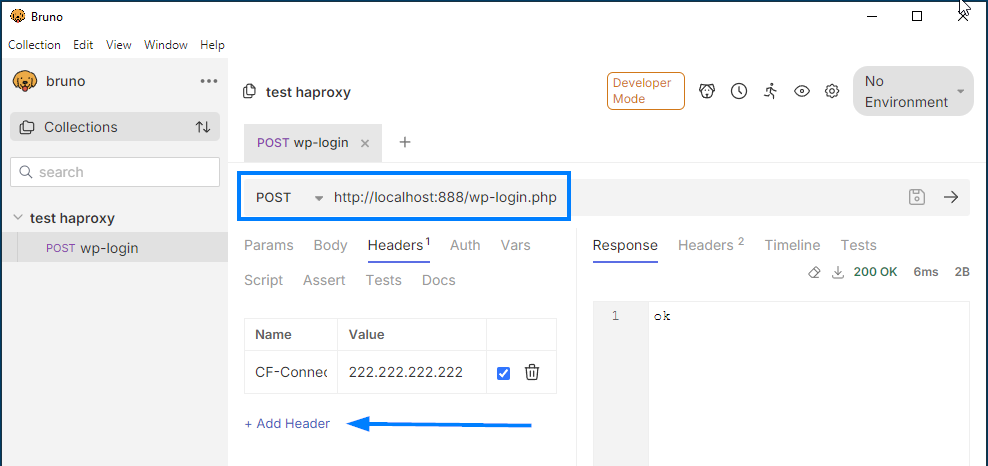Add a new request tab with plus

pyautogui.click(x=405, y=142)
